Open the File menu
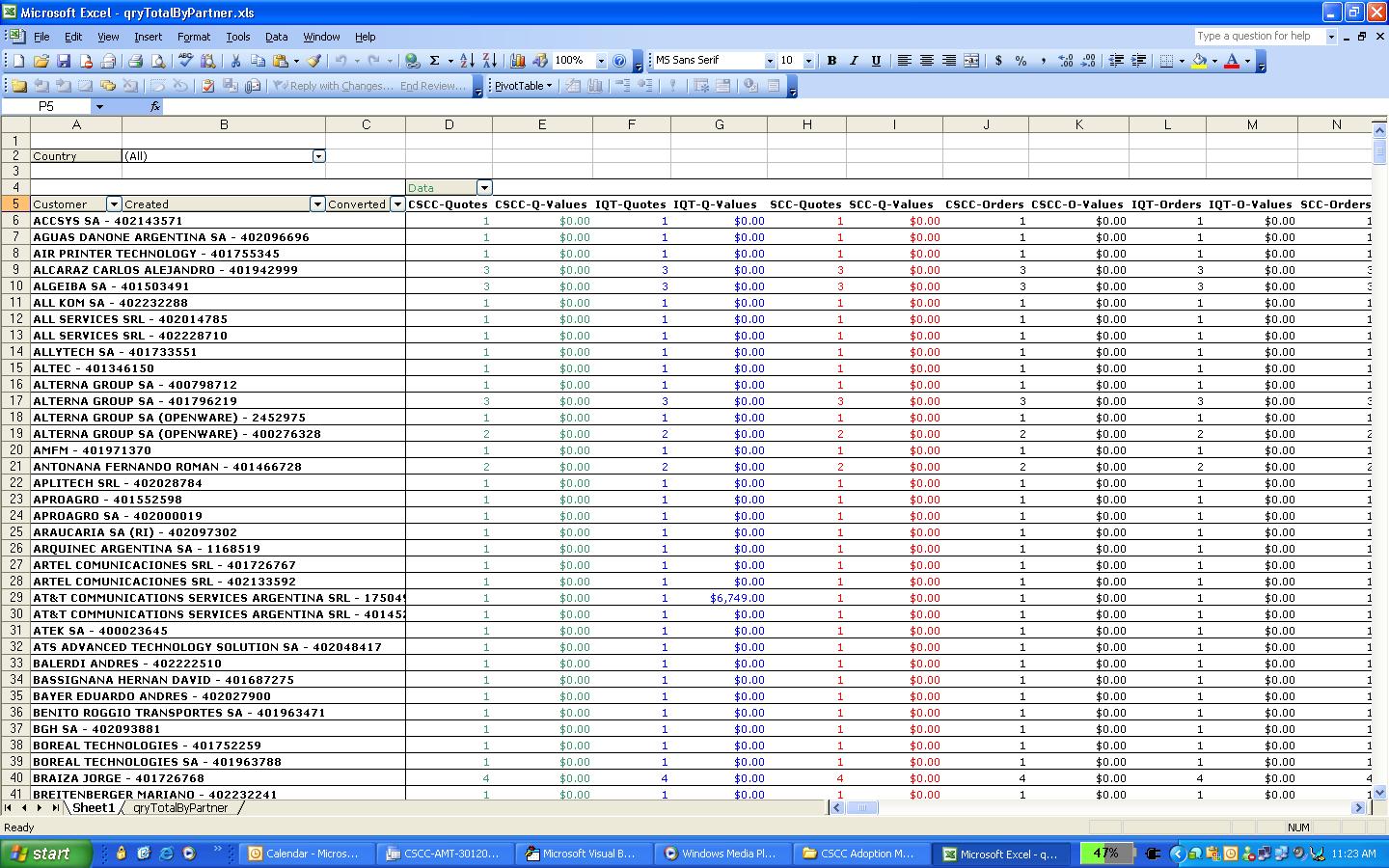The image size is (1389, 868). pyautogui.click(x=41, y=37)
